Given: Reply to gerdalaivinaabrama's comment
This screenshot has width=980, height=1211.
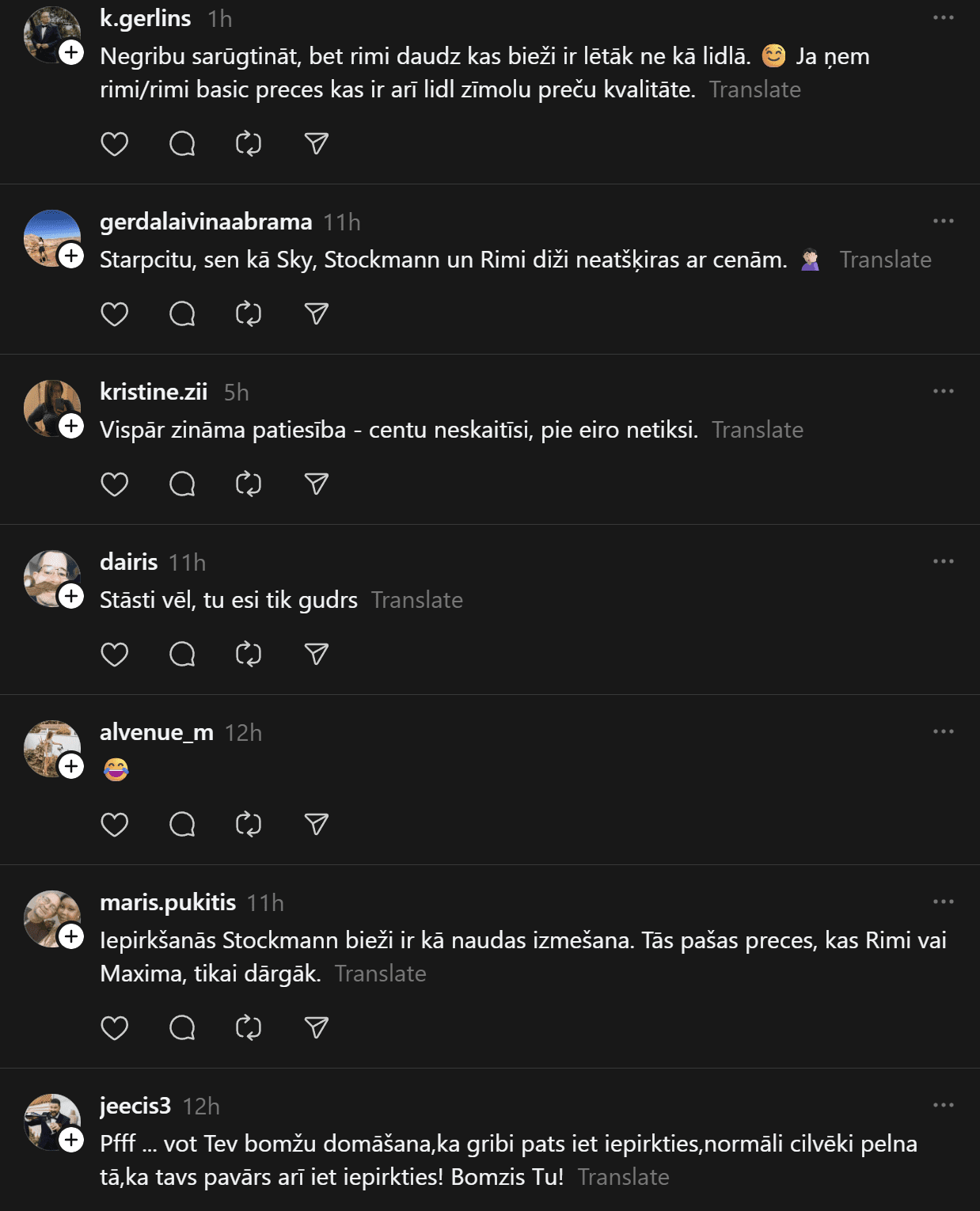Looking at the screenshot, I should pos(182,314).
